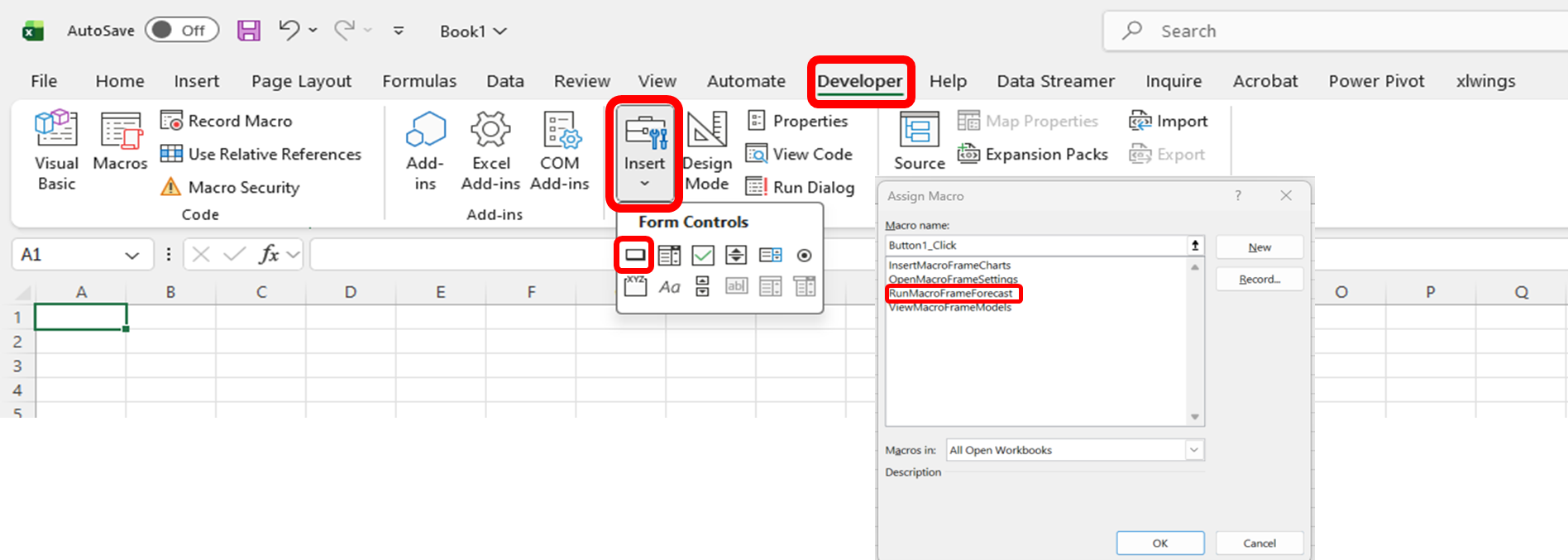The height and width of the screenshot is (560, 1568).
Task: Save the workbook with disk icon
Action: (x=249, y=31)
